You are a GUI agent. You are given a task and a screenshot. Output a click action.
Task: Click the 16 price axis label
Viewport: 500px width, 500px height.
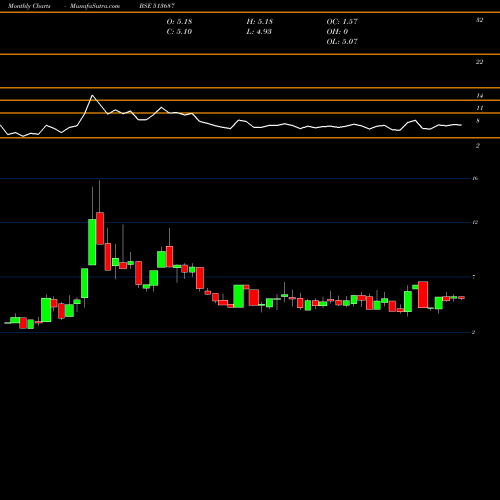coord(475,178)
